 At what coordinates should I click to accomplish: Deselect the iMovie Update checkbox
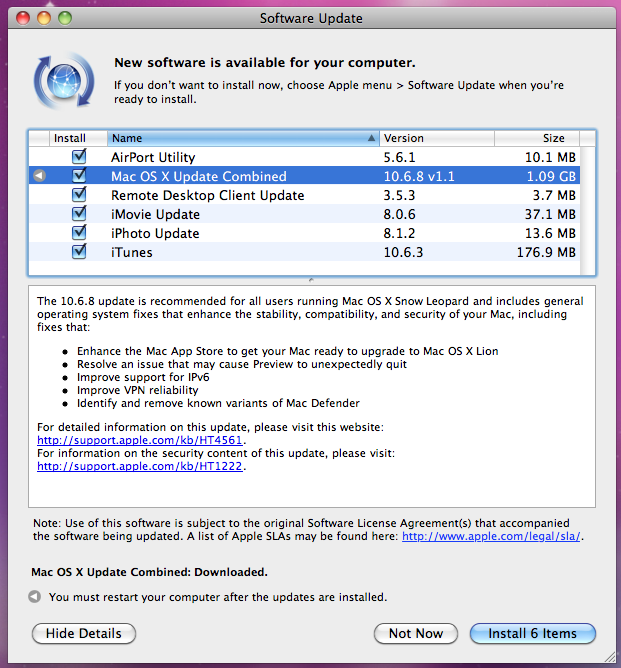[79, 213]
